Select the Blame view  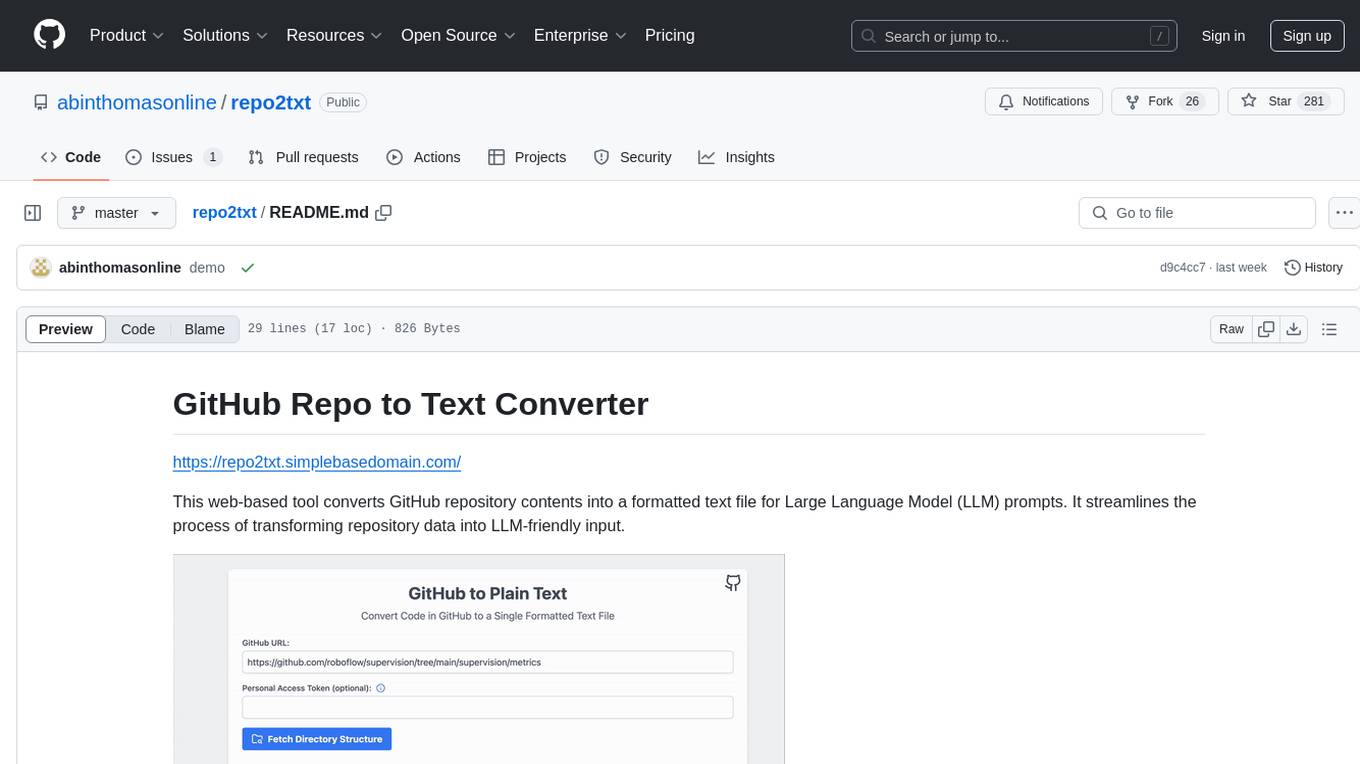(x=204, y=329)
